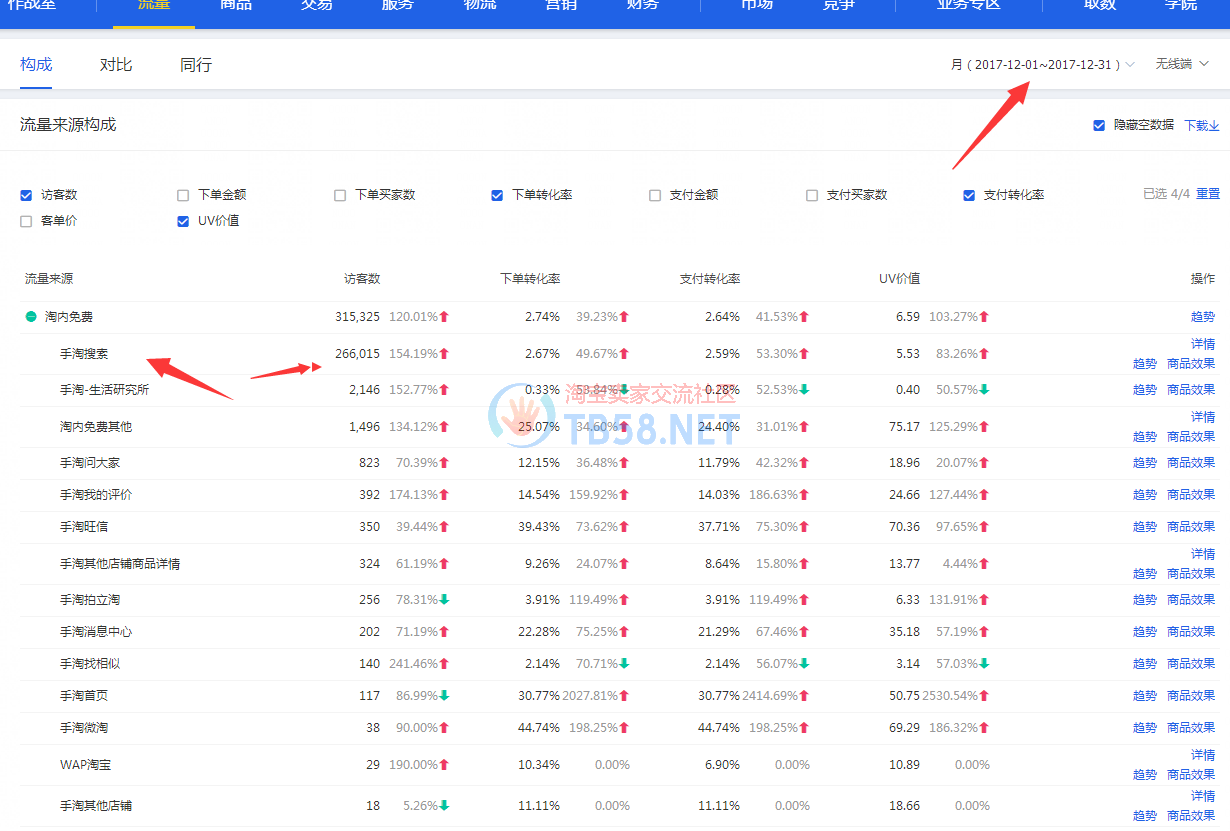Select the 手淘旺信 source name
The width and height of the screenshot is (1230, 831).
84,527
